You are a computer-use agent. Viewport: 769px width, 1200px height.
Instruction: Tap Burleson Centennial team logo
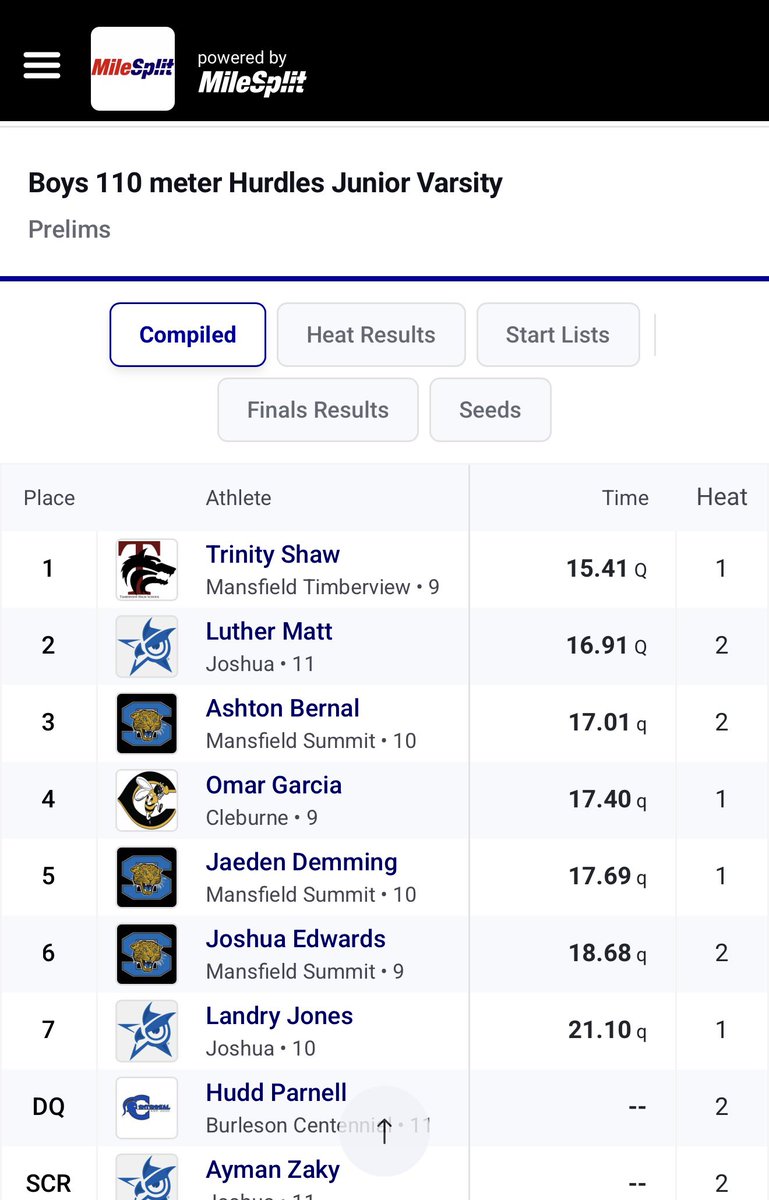pos(147,1107)
